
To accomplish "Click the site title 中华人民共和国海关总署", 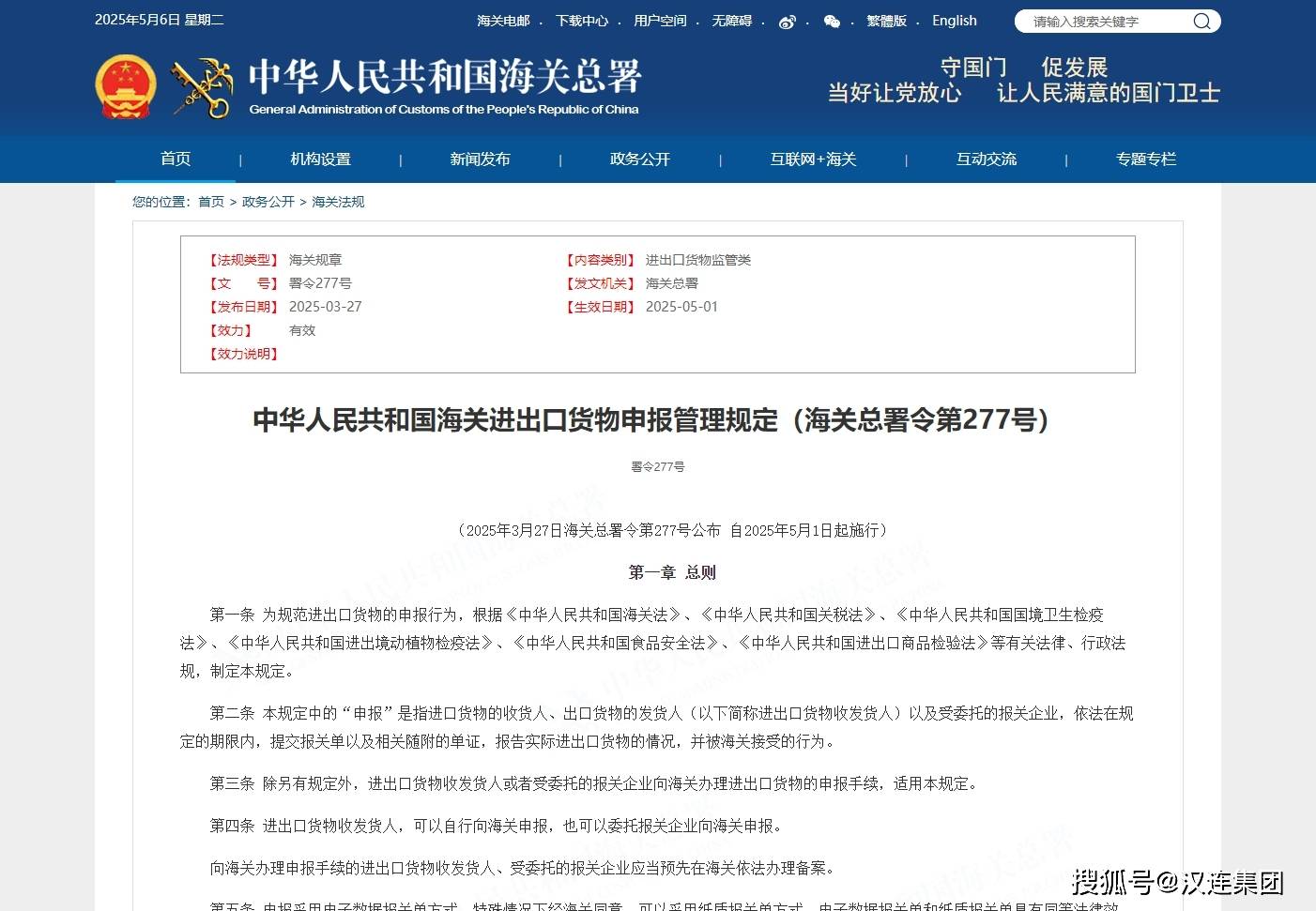I will [445, 76].
